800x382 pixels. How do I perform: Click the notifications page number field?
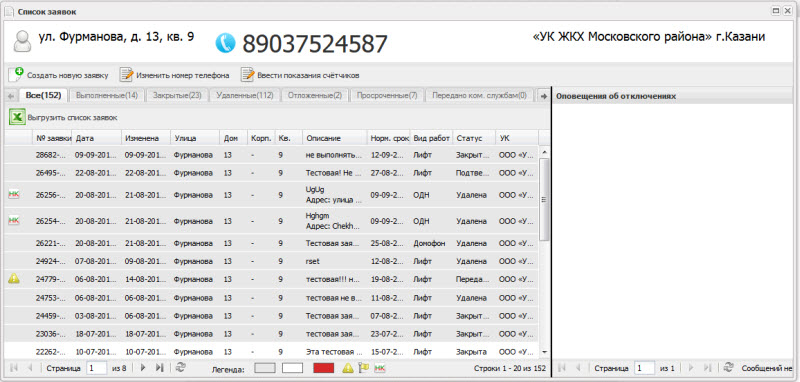point(644,368)
